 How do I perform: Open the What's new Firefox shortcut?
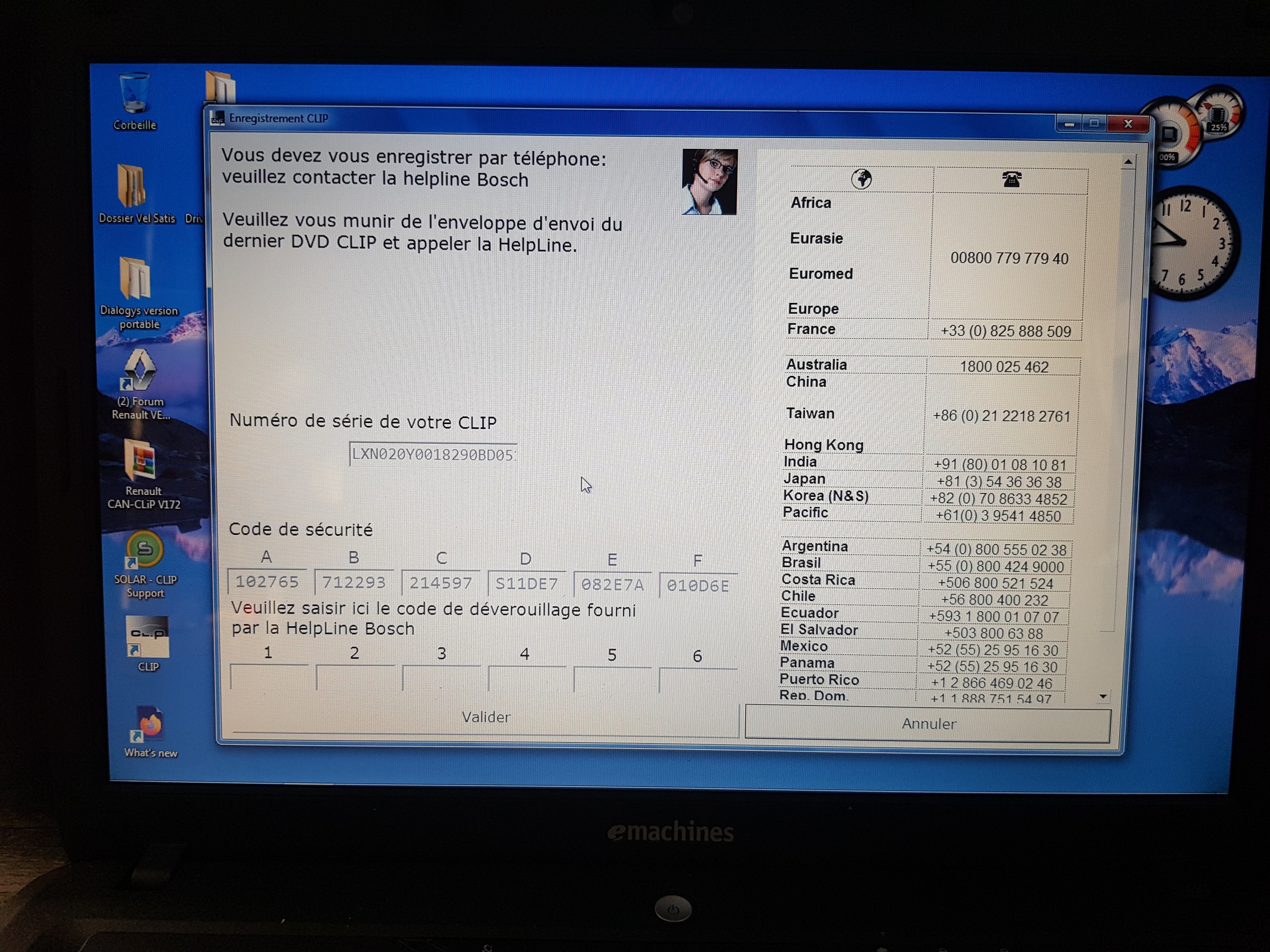point(150,725)
